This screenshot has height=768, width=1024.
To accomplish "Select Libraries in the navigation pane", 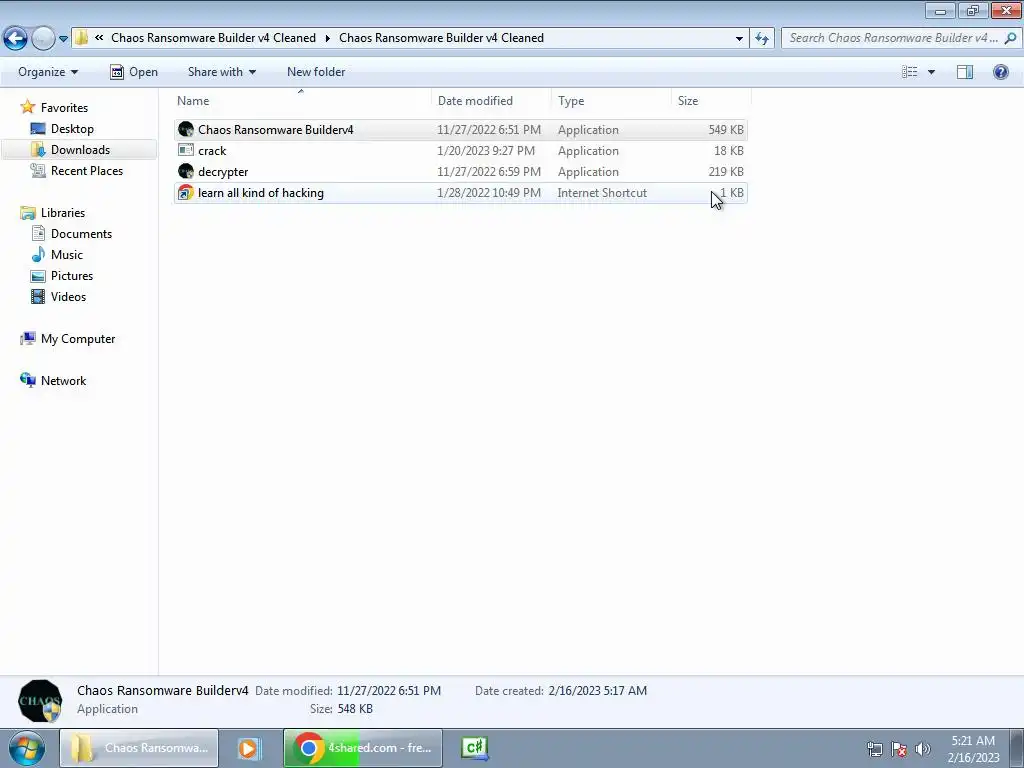I will pos(63,213).
